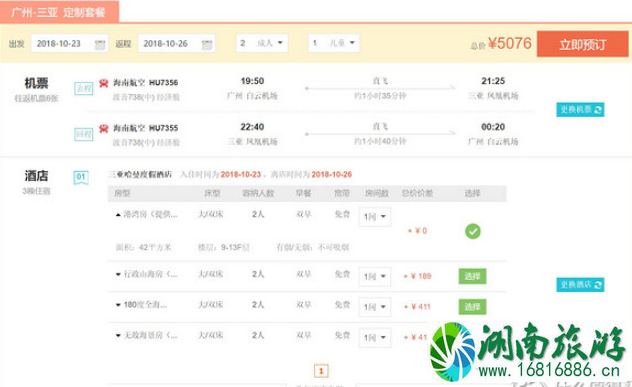Click the 19:50 departure time
The height and width of the screenshot is (387, 632).
(x=252, y=81)
